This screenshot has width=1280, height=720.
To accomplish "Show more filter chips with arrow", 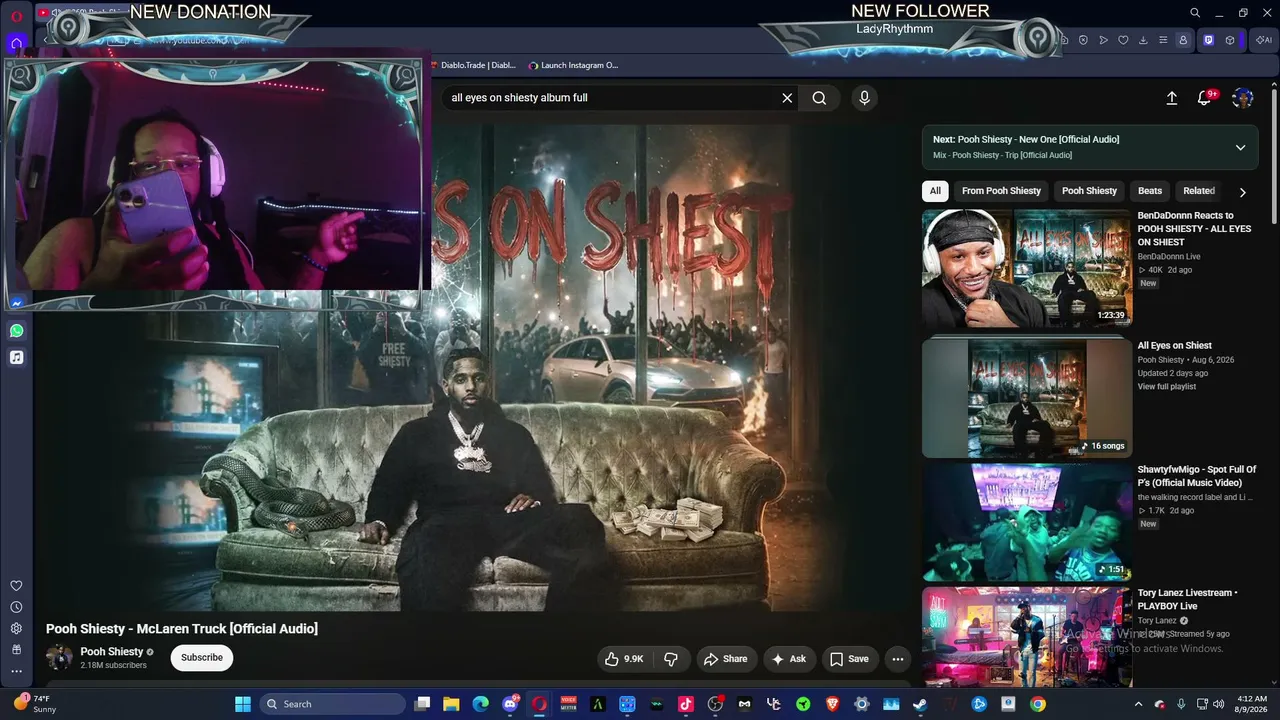I will 1243,192.
